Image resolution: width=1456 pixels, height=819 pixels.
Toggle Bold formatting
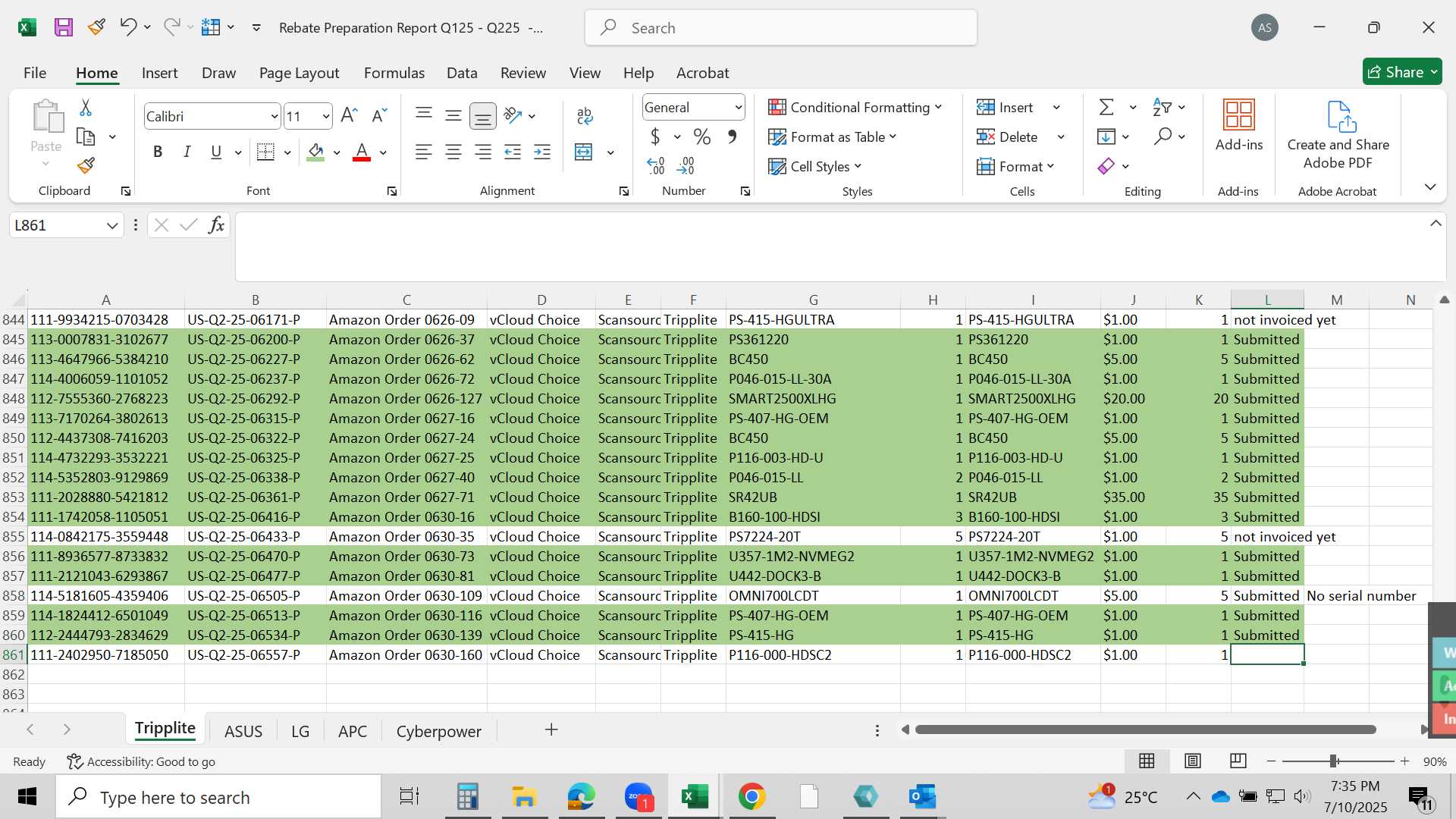(x=158, y=152)
